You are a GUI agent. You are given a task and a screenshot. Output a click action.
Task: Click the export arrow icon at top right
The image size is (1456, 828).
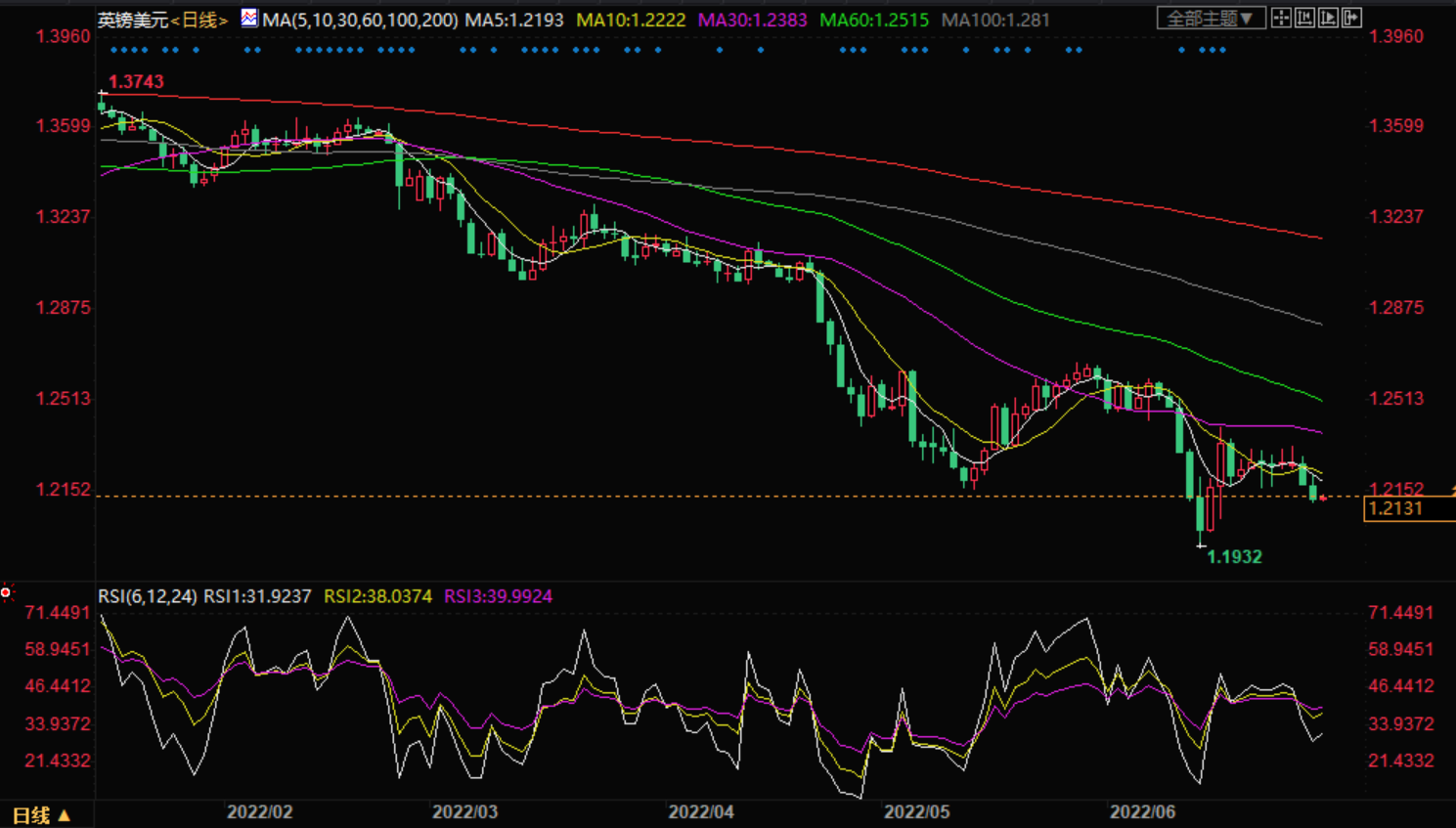(1351, 18)
